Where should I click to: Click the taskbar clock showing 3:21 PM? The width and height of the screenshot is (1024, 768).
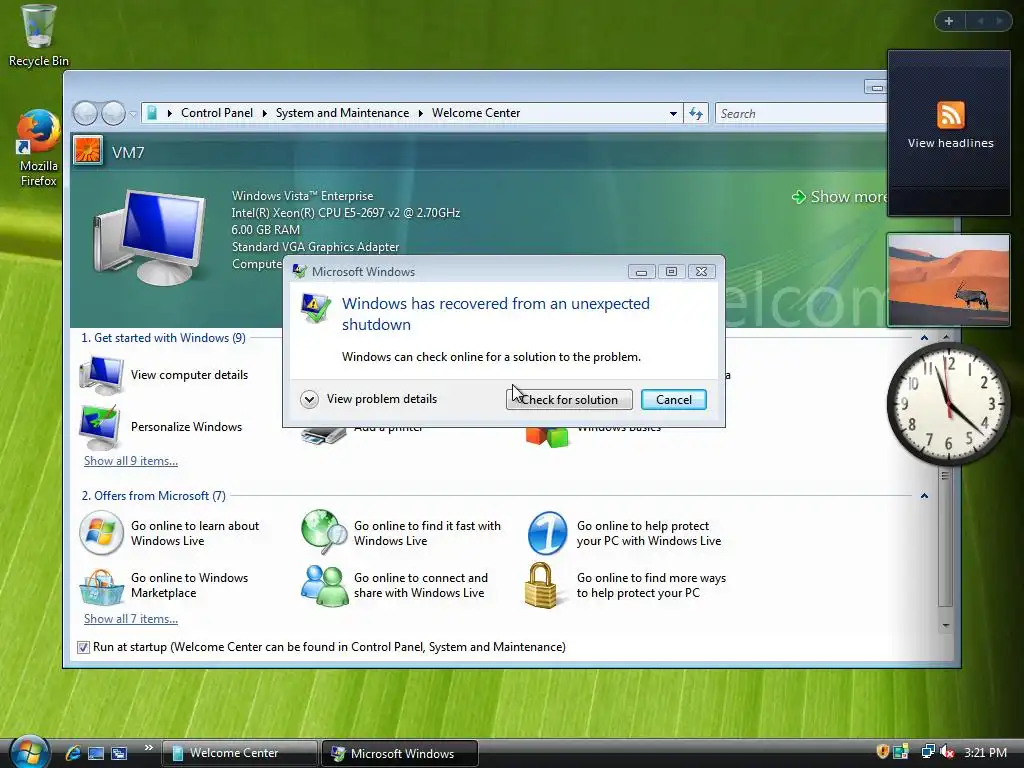tap(985, 752)
